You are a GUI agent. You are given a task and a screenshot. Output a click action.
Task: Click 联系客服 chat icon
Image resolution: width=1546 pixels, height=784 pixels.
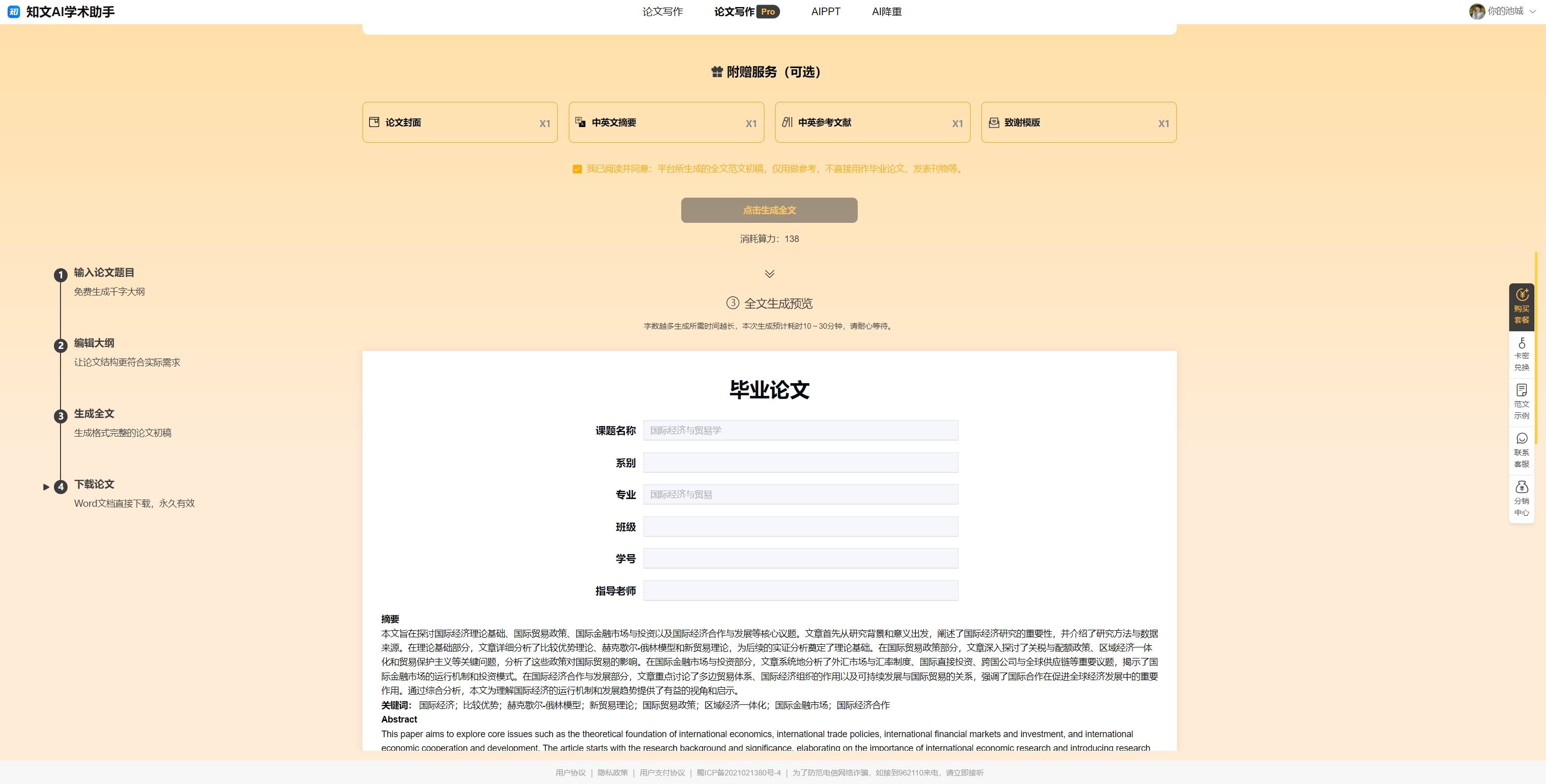tap(1521, 439)
